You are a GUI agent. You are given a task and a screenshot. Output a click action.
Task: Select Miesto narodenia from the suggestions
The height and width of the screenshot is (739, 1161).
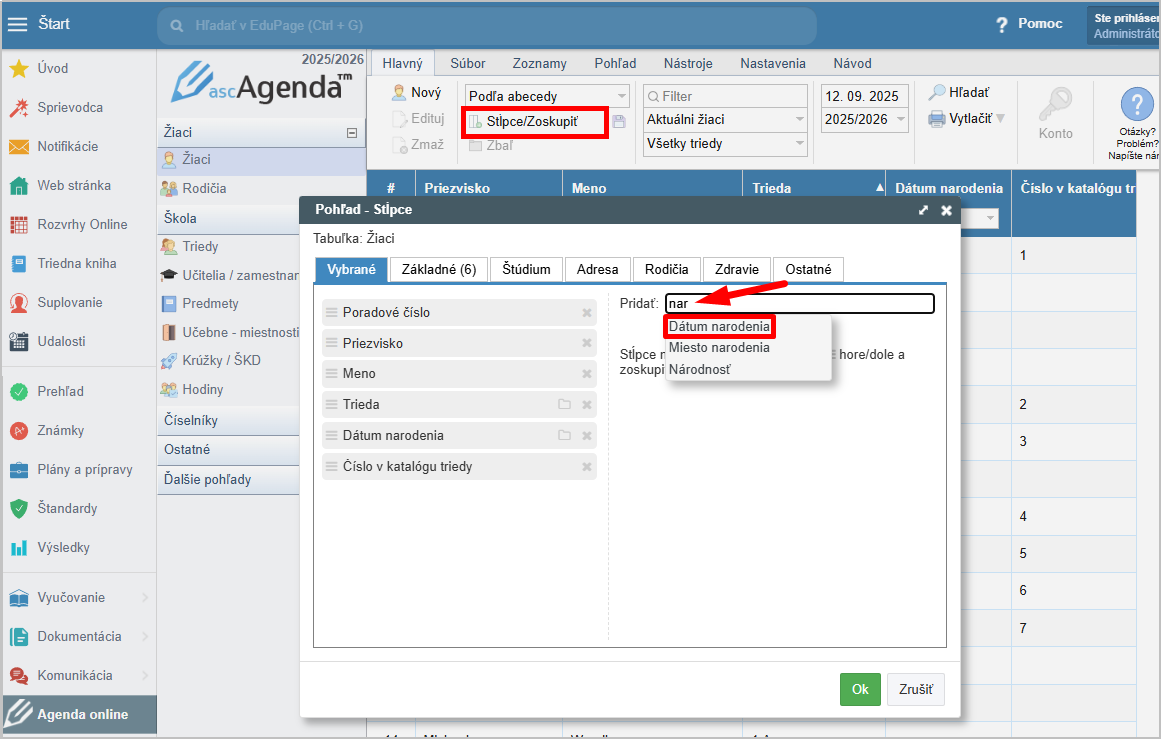click(719, 348)
